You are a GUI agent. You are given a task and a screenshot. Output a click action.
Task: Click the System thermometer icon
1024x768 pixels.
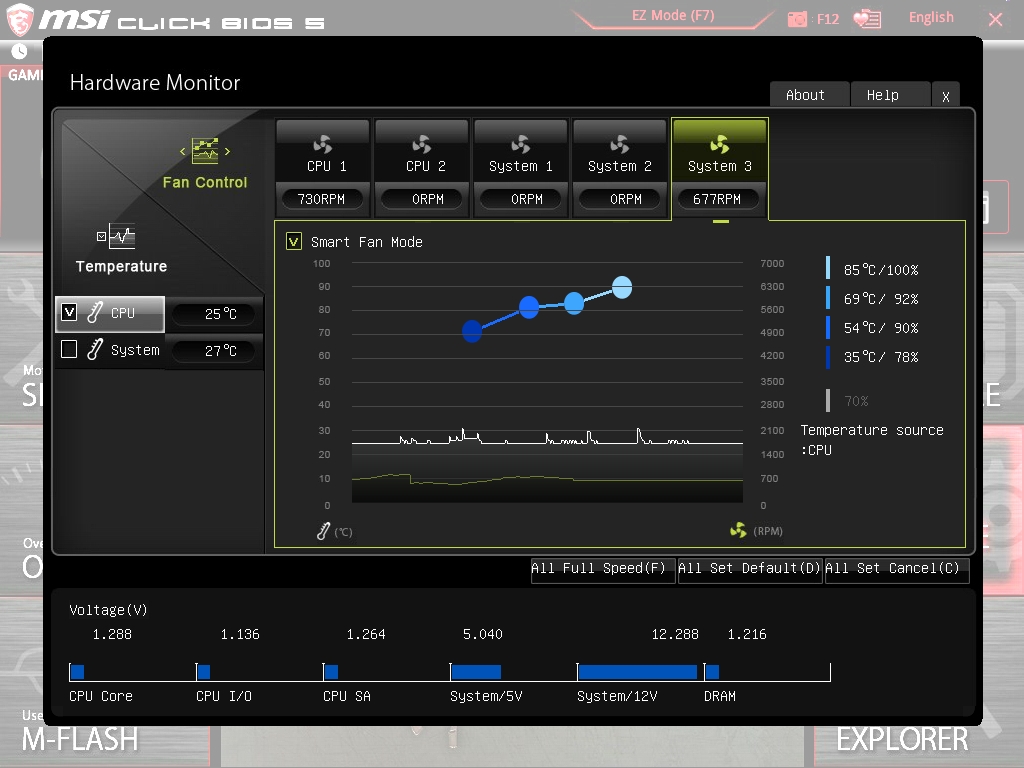click(95, 350)
